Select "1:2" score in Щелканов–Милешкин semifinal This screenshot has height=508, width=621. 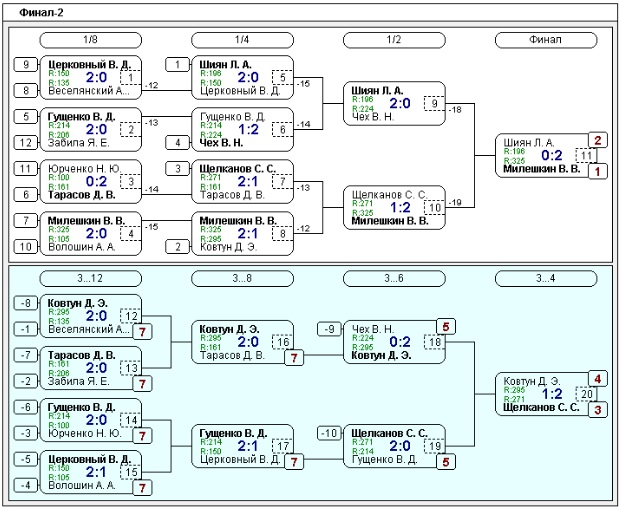[x=400, y=207]
